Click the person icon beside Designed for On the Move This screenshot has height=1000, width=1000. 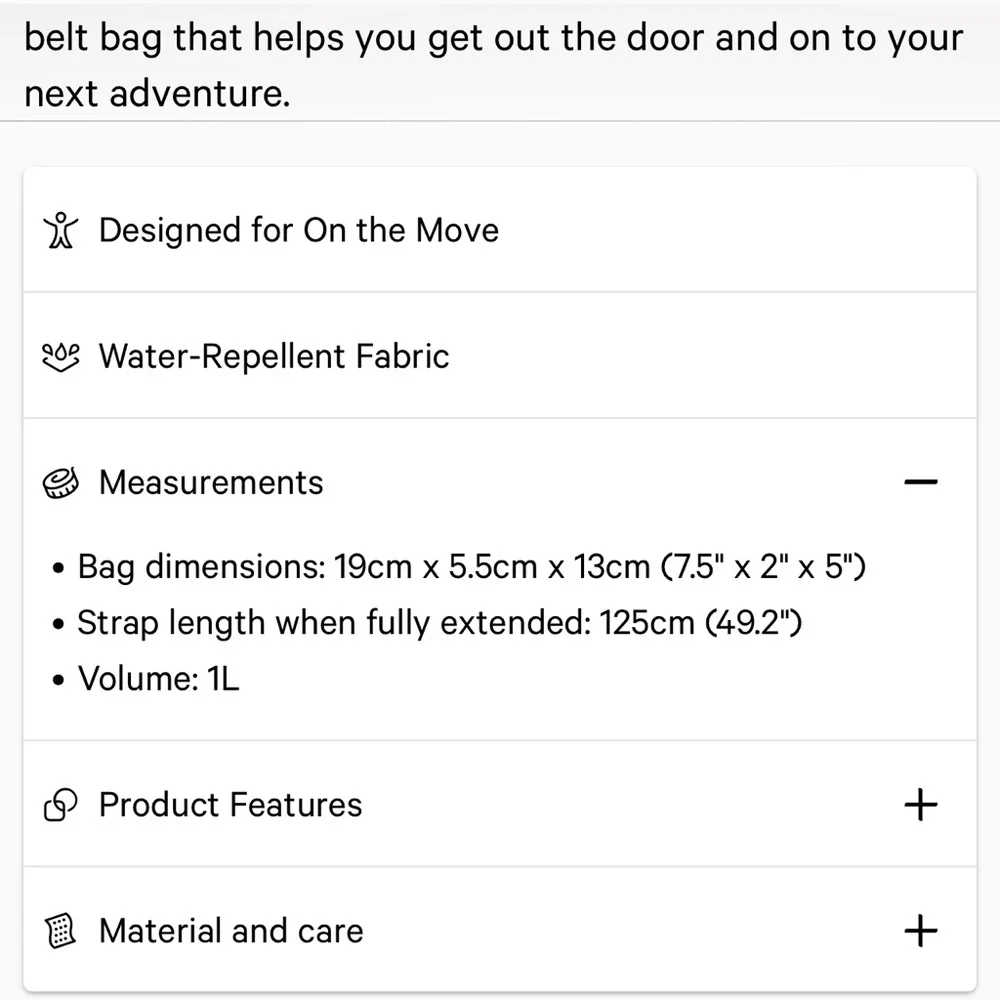tap(61, 231)
